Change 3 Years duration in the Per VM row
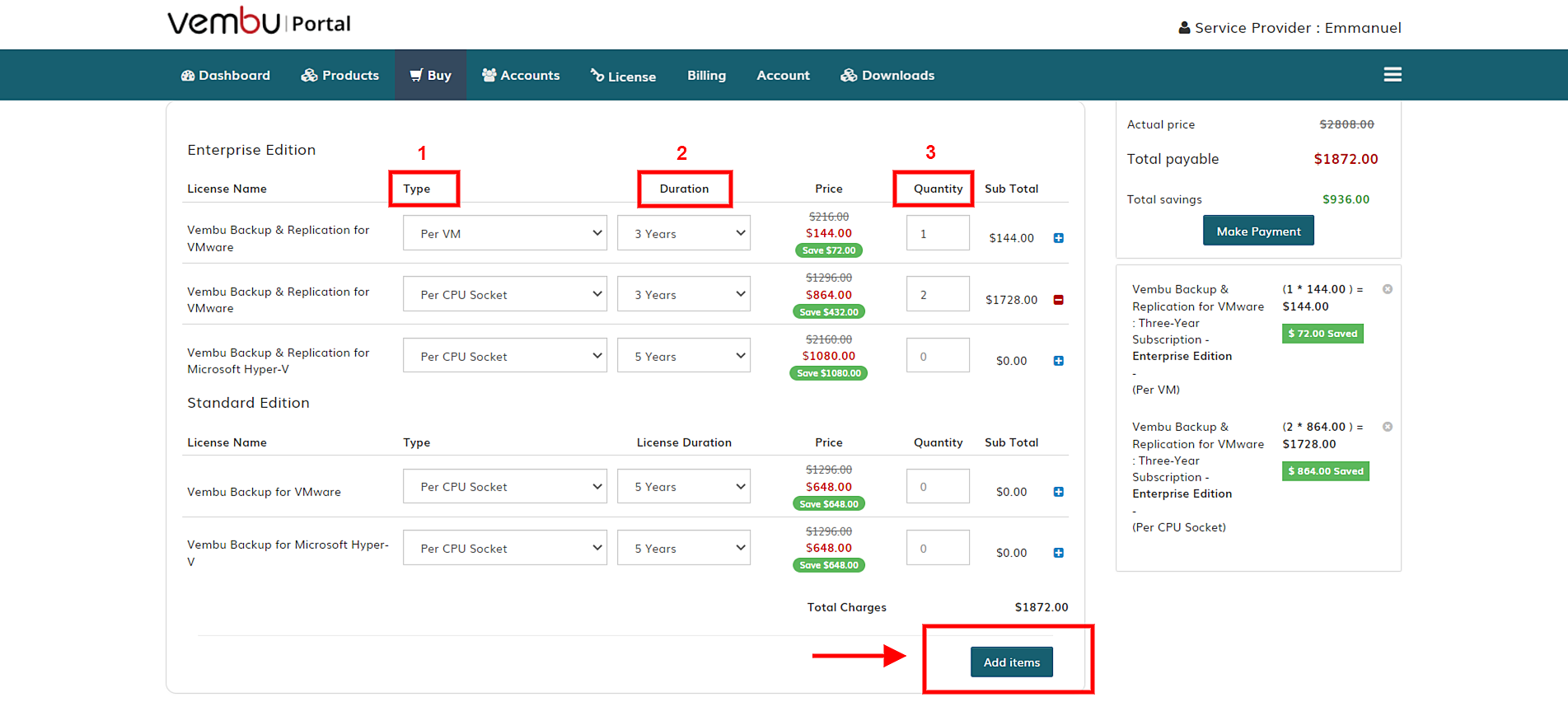This screenshot has width=1568, height=702. [x=684, y=233]
